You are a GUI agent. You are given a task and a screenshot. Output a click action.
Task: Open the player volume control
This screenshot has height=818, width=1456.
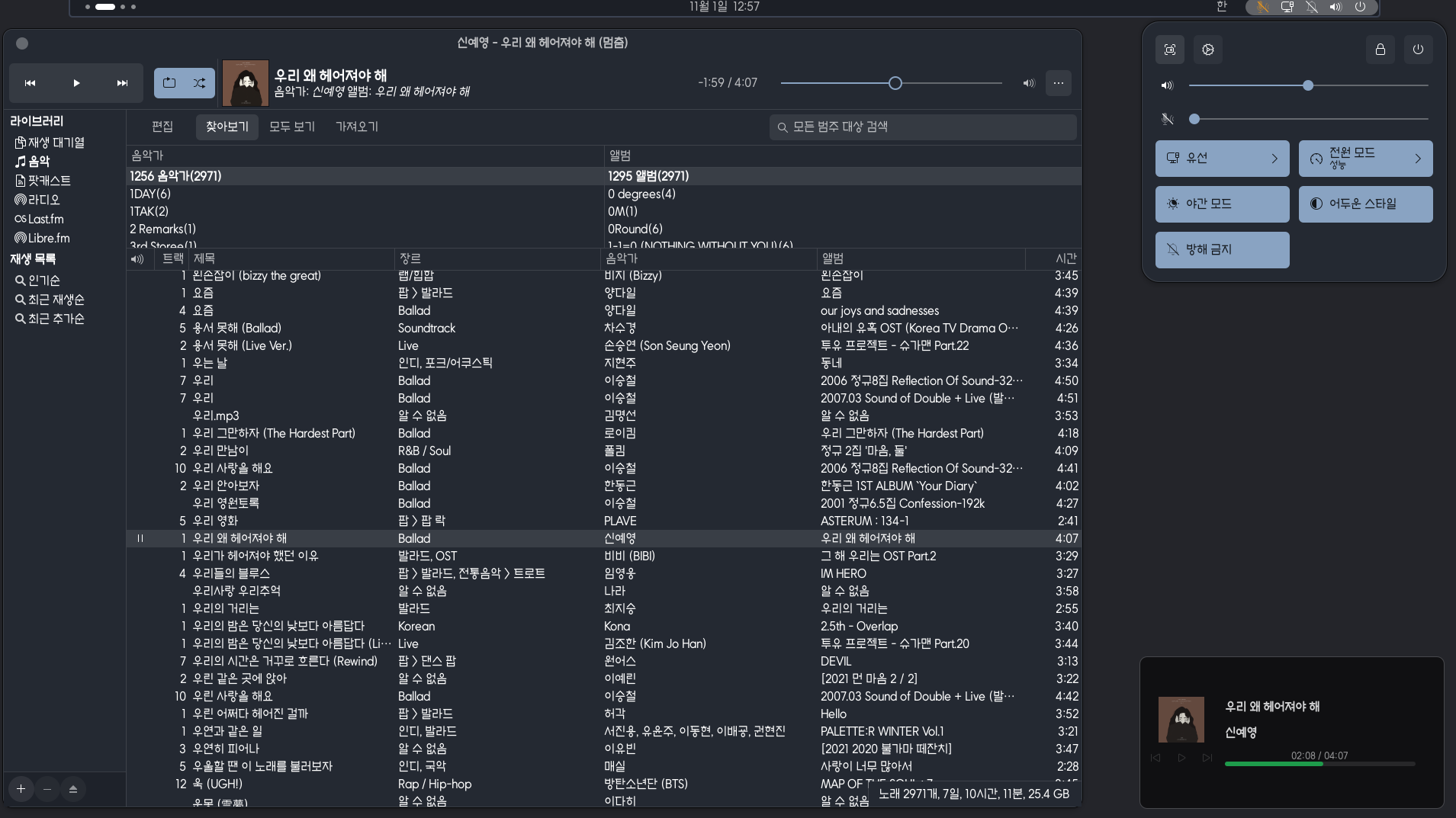point(1029,83)
